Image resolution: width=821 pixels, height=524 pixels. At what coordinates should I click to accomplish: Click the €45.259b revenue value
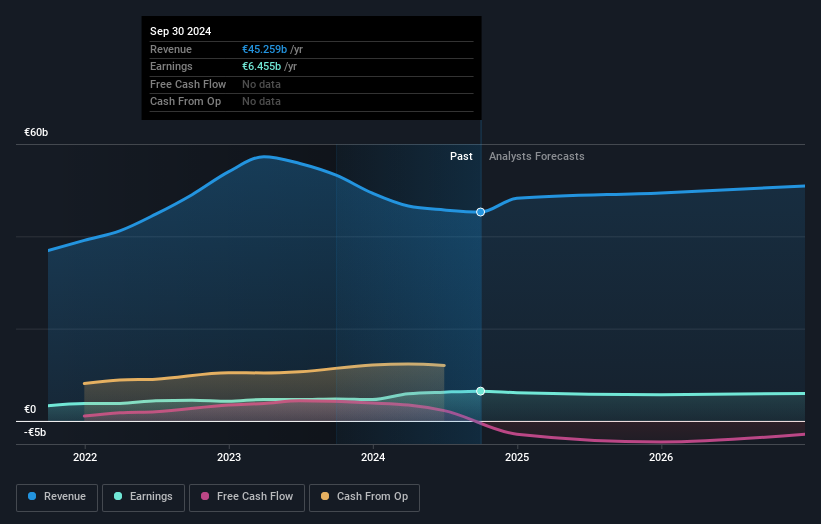[264, 49]
